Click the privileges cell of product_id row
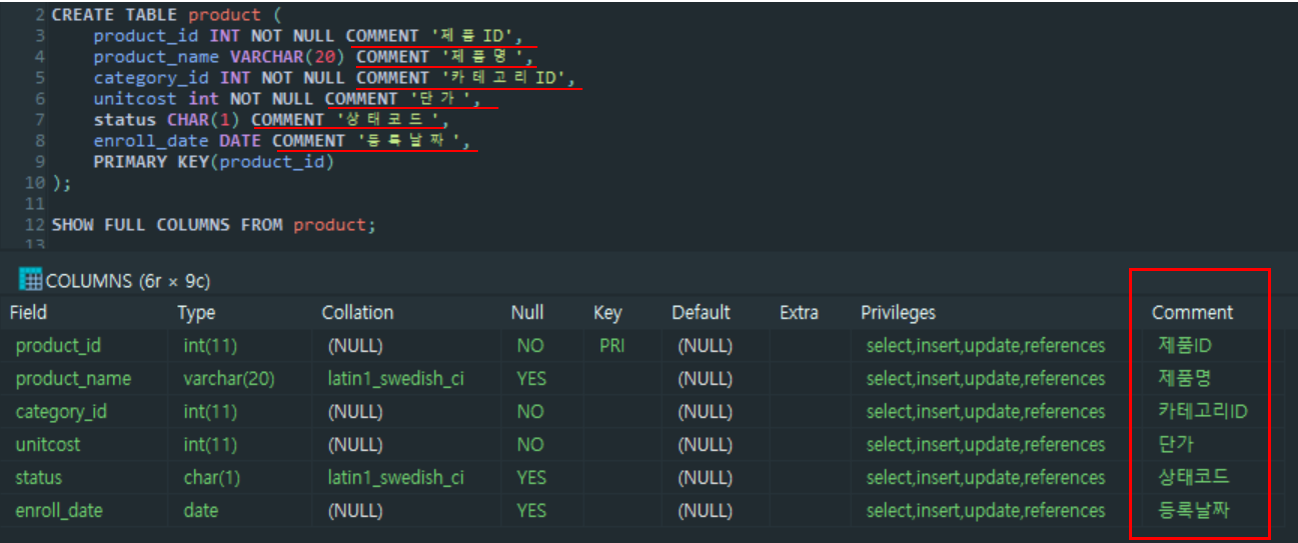This screenshot has width=1298, height=543. click(x=986, y=346)
